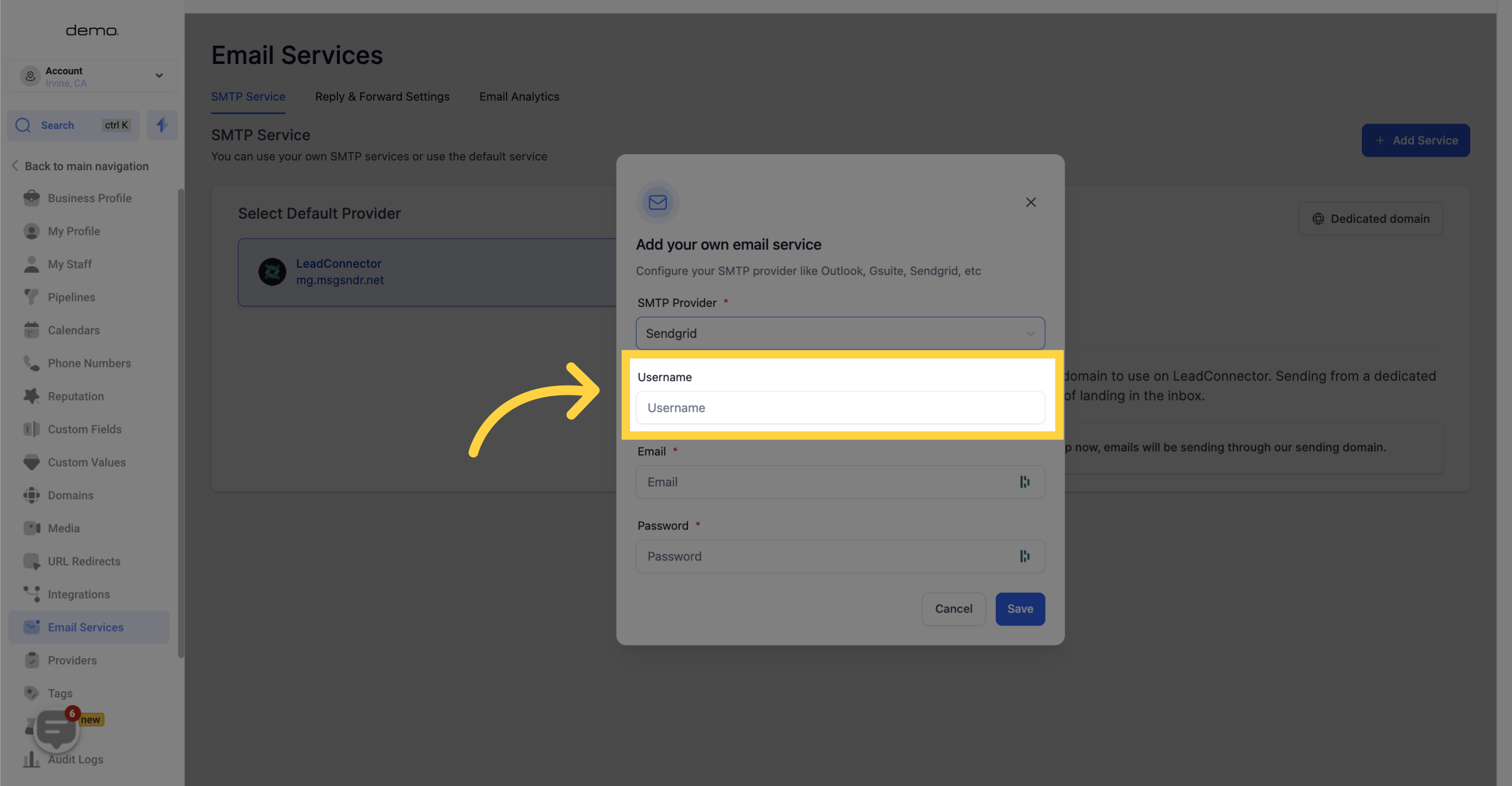The image size is (1512, 786).
Task: Click the modal close X button
Action: (x=1031, y=202)
